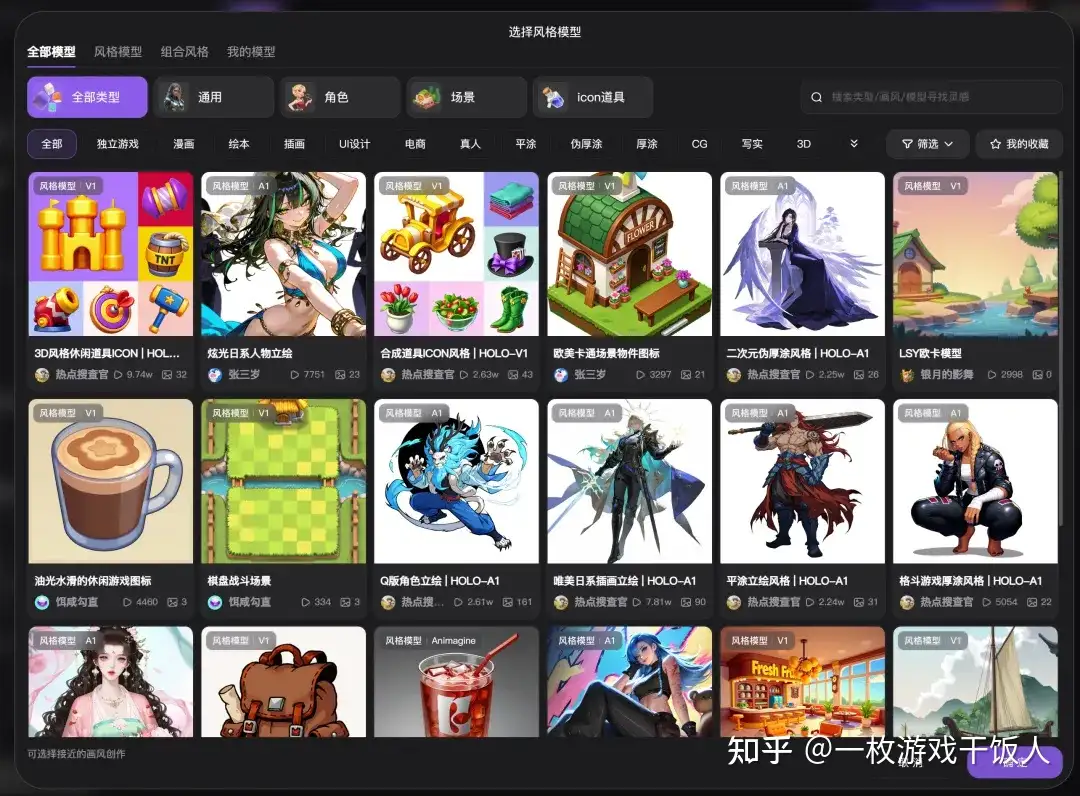The height and width of the screenshot is (796, 1080).
Task: Click image-count icon on Q版角色立绘
Action: pos(508,602)
